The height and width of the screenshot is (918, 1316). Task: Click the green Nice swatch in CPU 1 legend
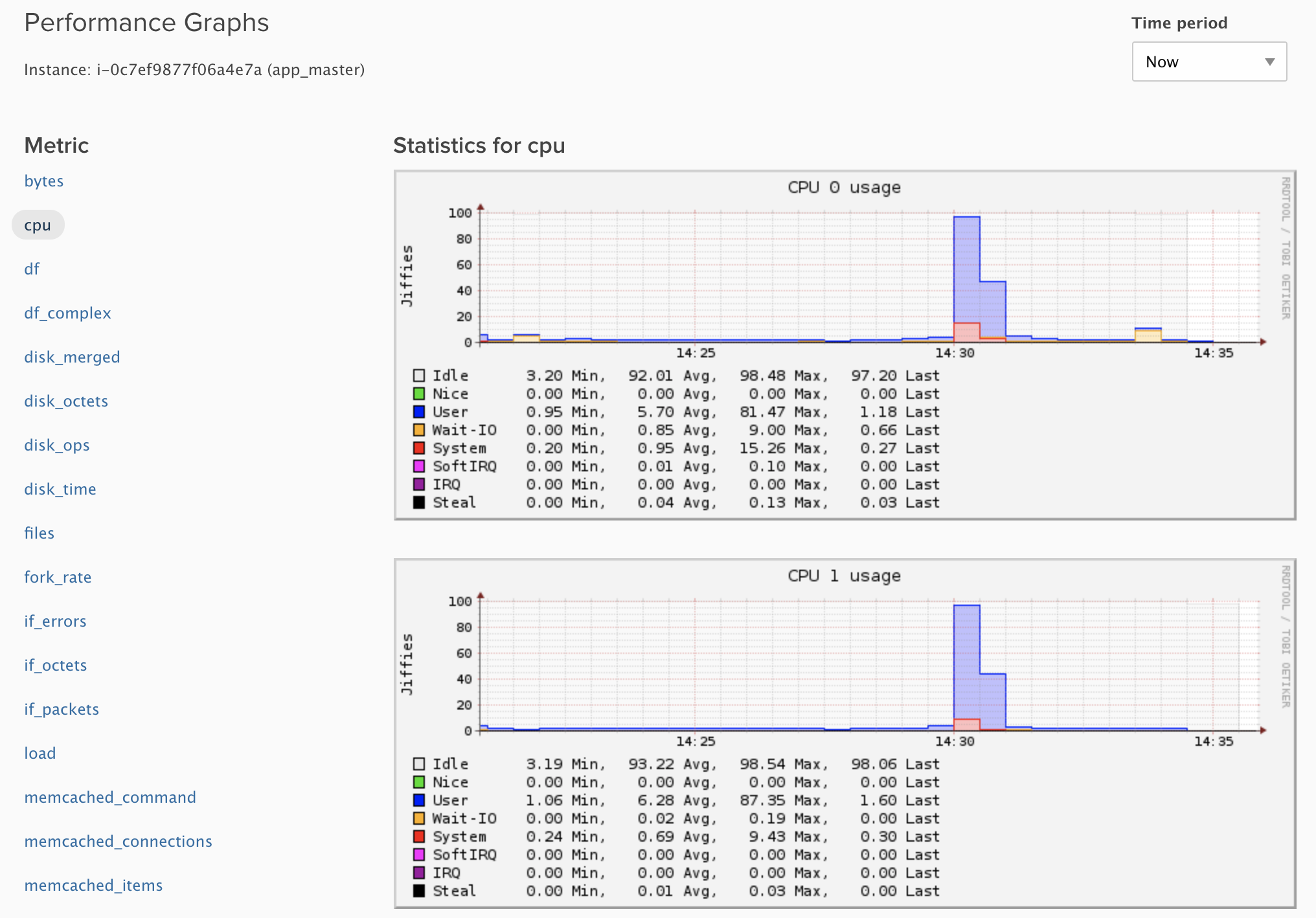click(419, 782)
